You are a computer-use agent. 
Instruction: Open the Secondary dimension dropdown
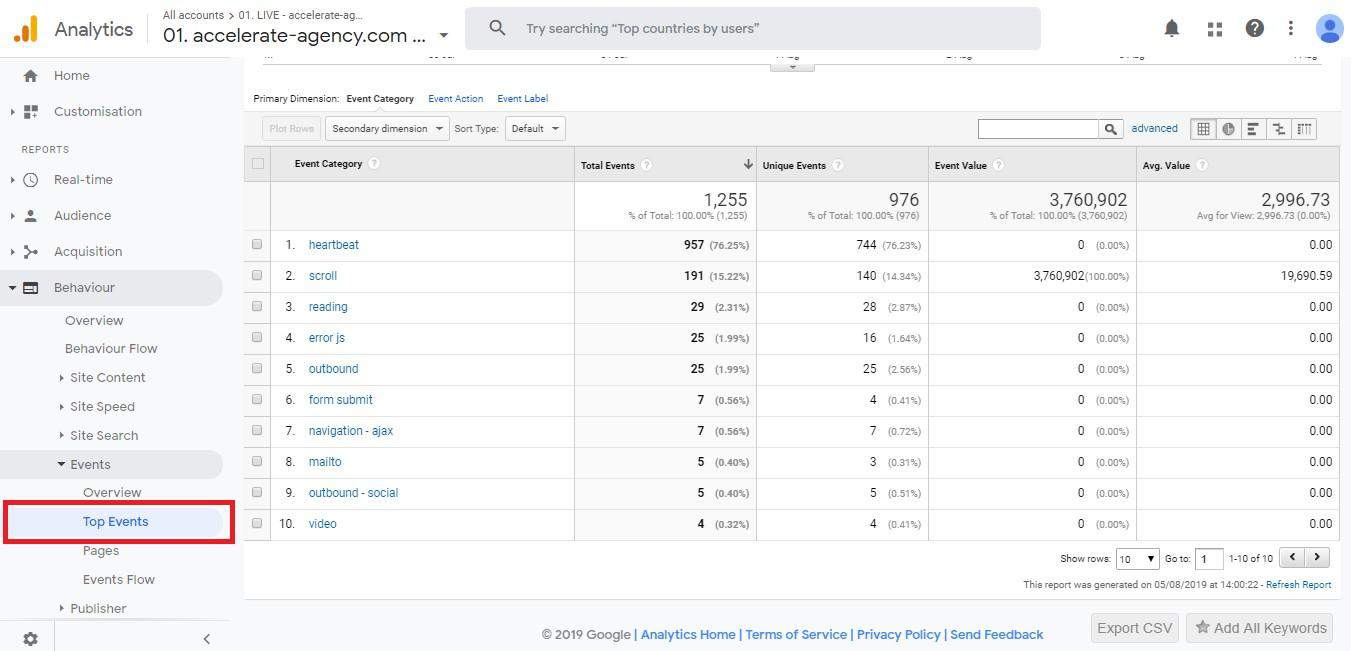point(386,129)
